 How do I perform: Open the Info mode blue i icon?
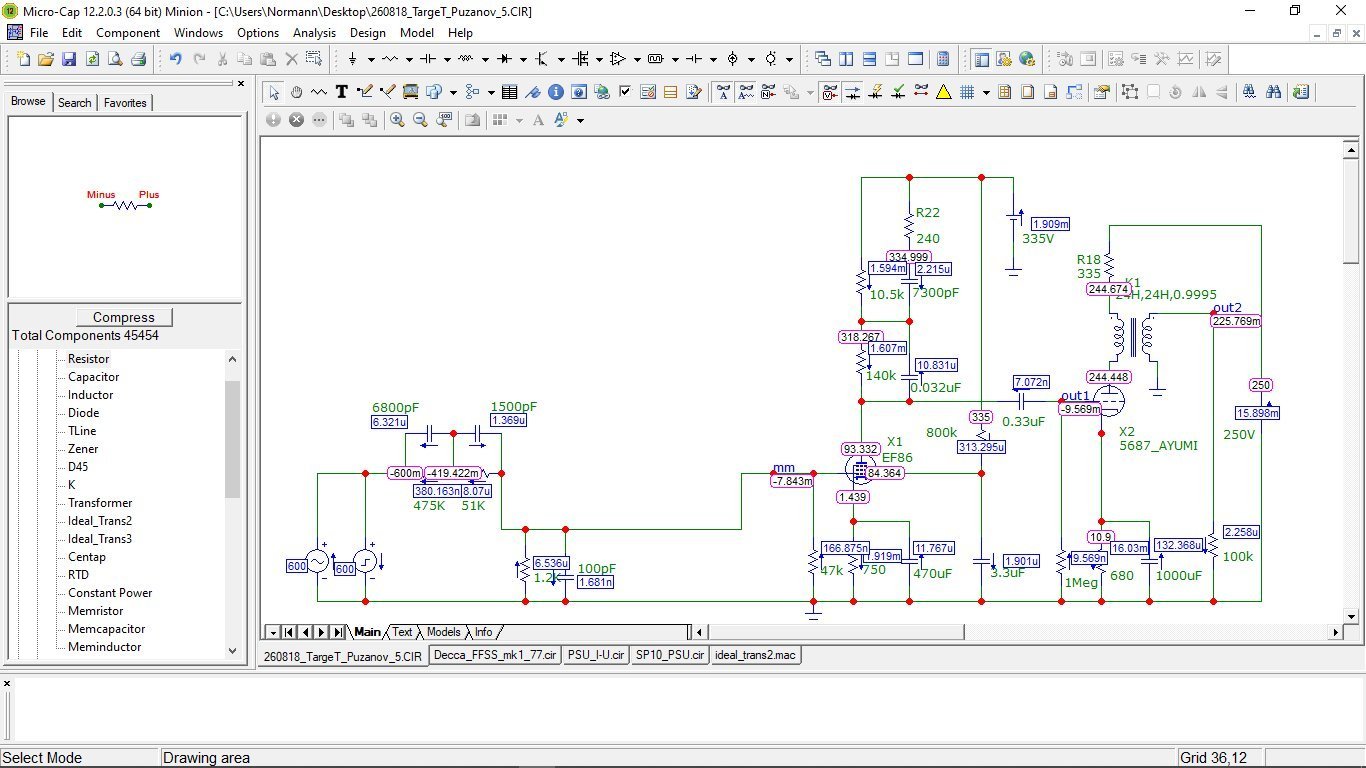coord(555,92)
